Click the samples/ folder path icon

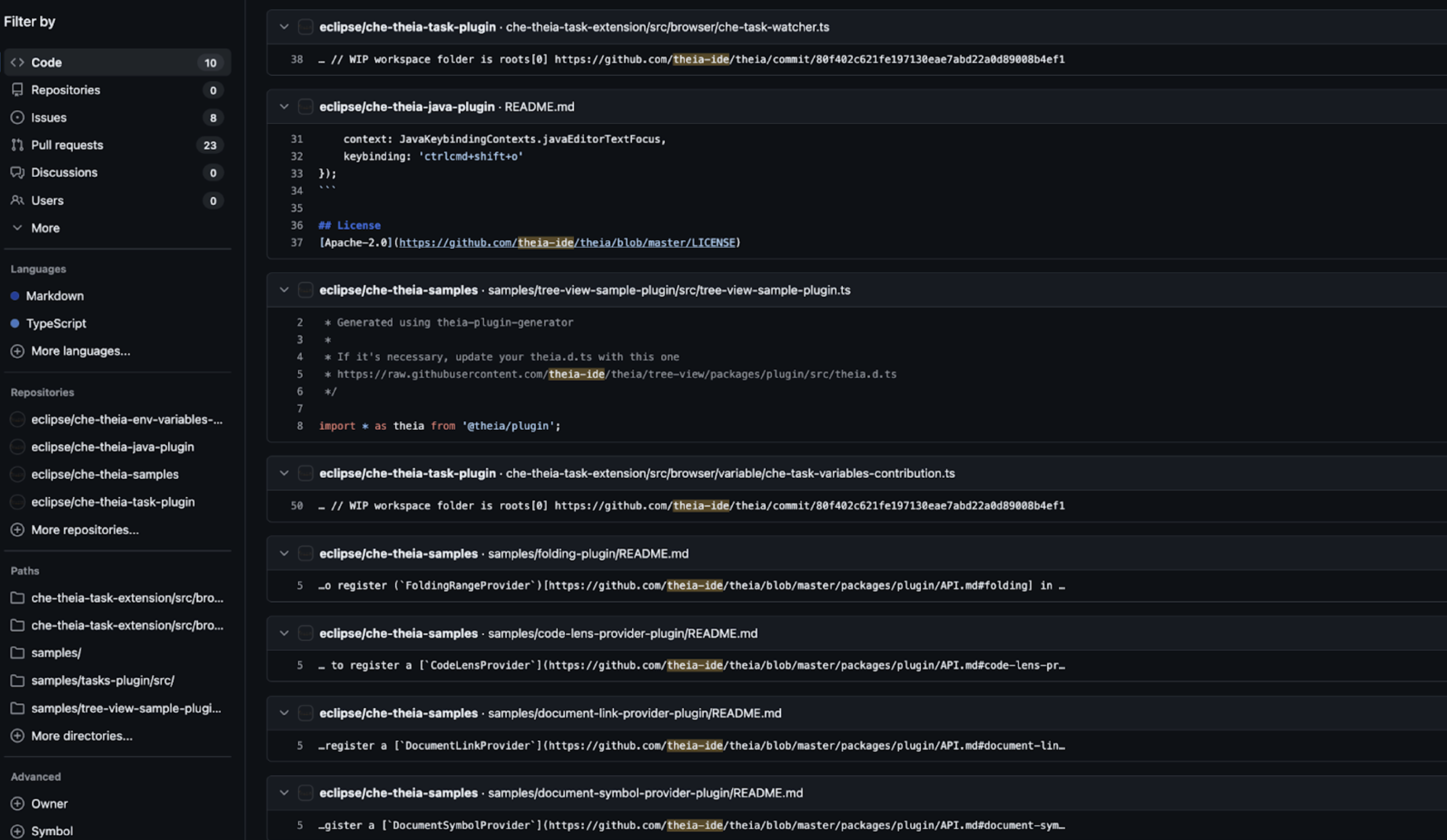tap(17, 653)
